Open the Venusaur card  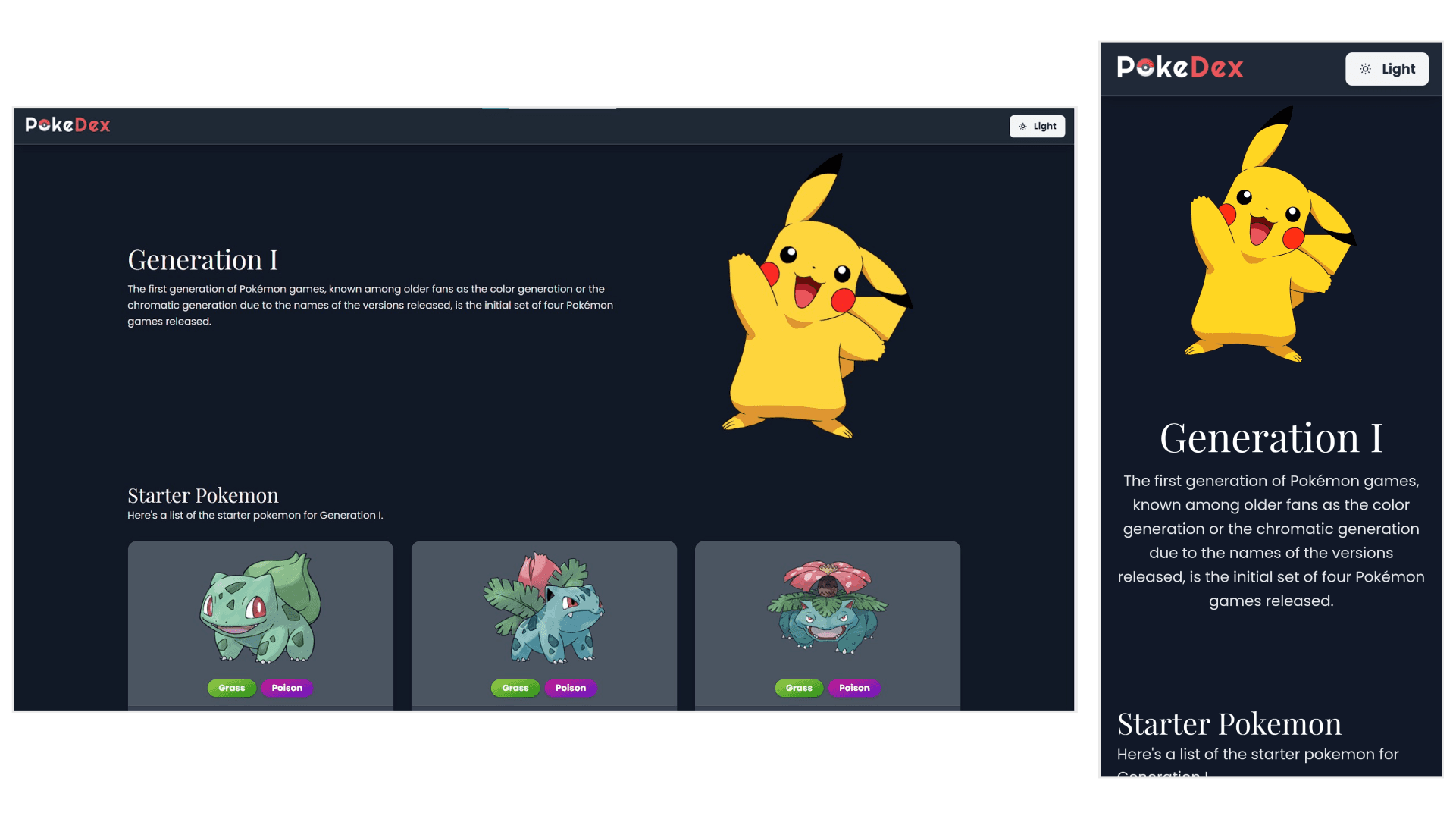click(x=827, y=625)
